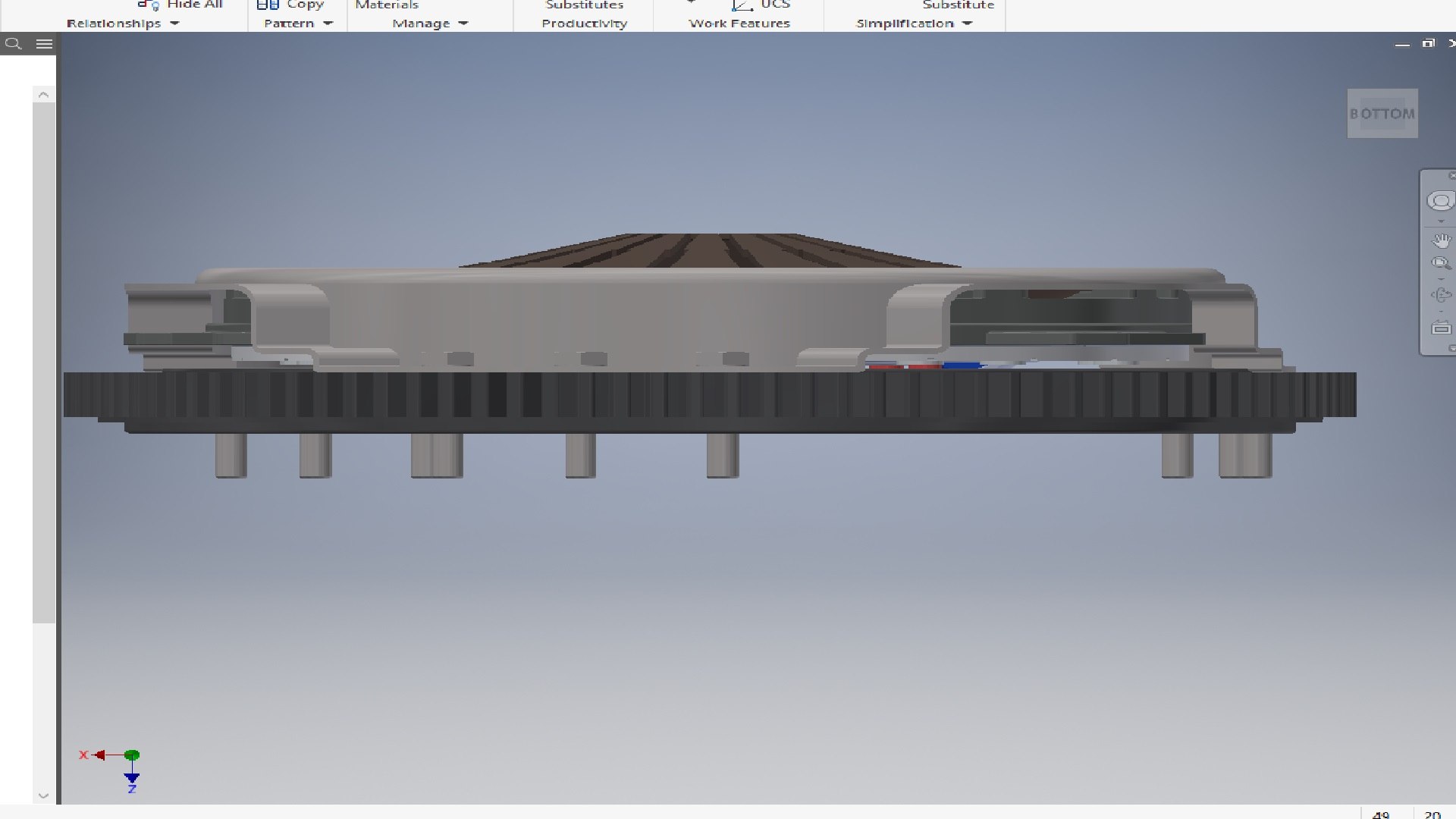Expand the Manage panel dropdown
The width and height of the screenshot is (1456, 819).
(x=463, y=24)
